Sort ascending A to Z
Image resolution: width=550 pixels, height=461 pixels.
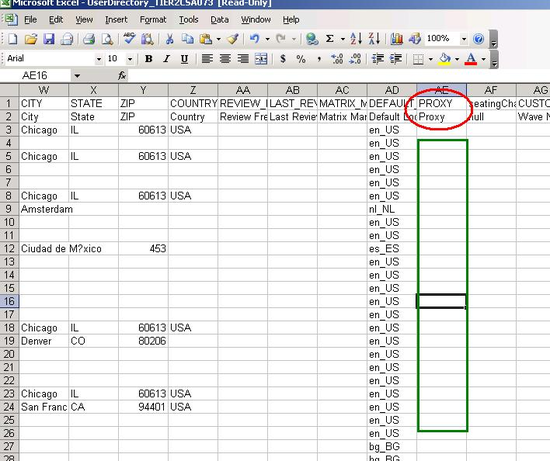(x=356, y=39)
